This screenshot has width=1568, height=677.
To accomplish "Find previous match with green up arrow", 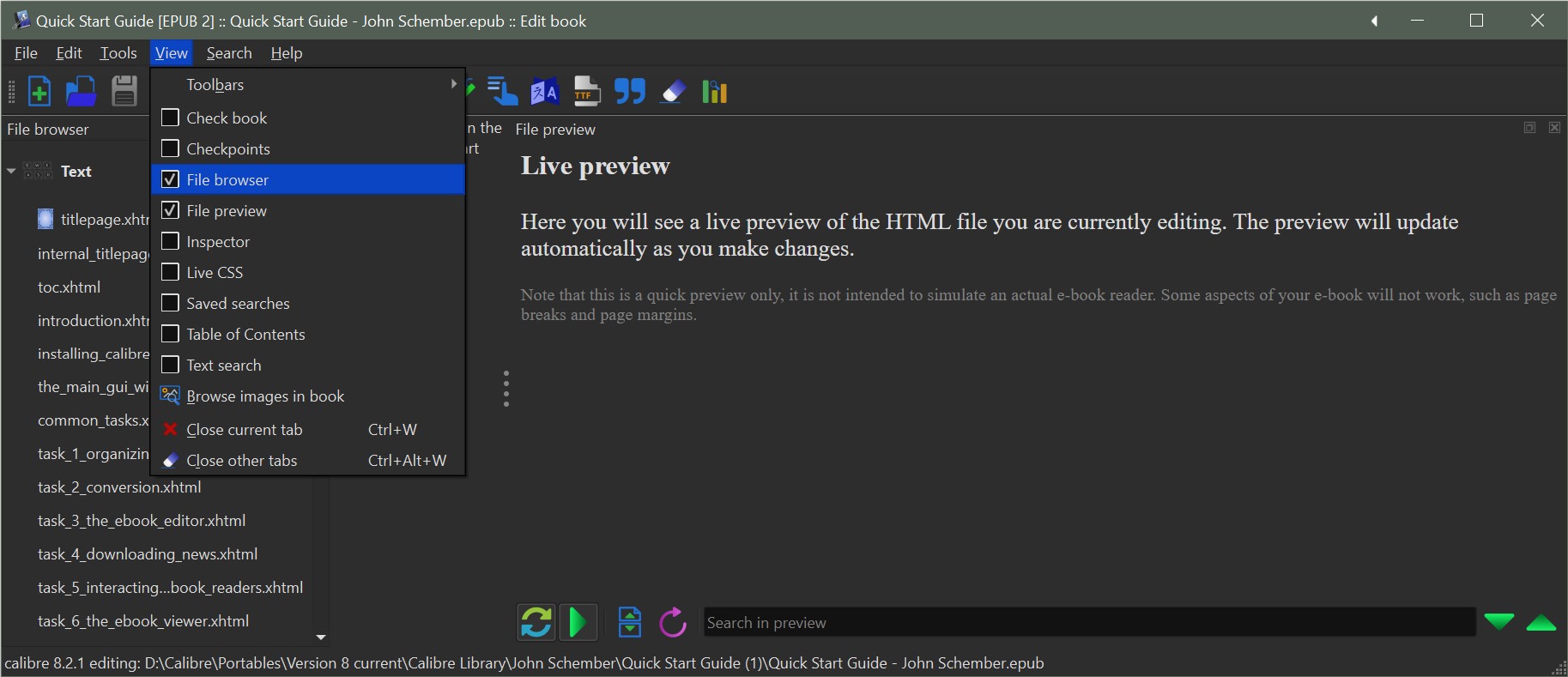I will pos(1541,622).
